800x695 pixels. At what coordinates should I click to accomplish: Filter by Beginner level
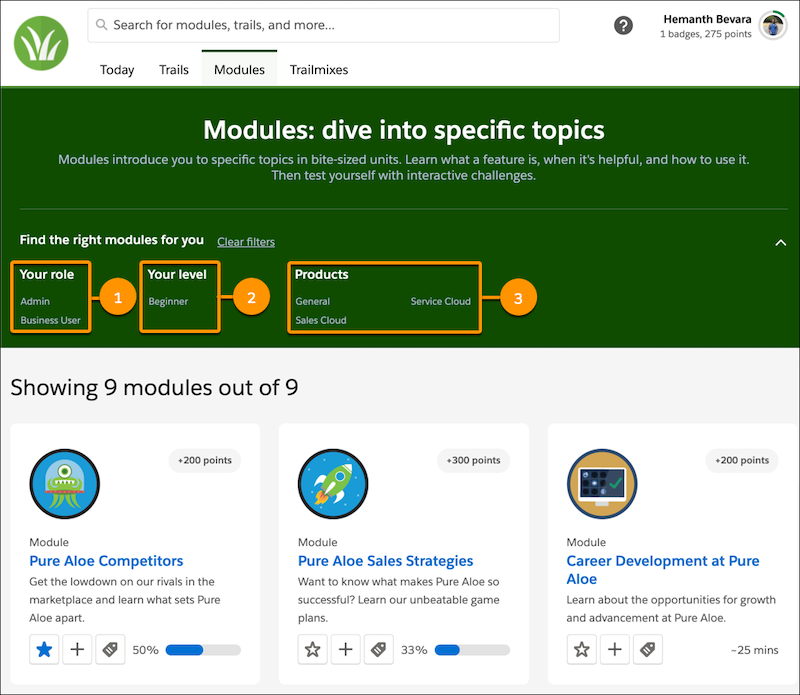168,301
